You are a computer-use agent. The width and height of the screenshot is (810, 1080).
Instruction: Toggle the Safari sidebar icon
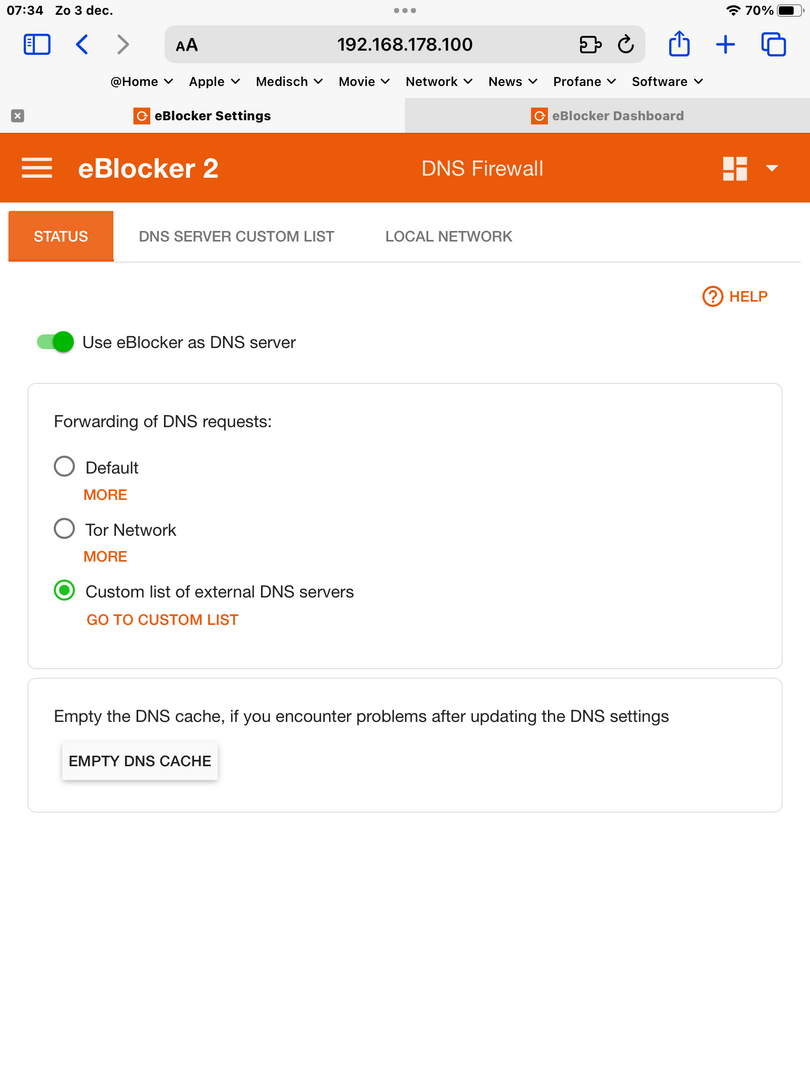coord(37,44)
